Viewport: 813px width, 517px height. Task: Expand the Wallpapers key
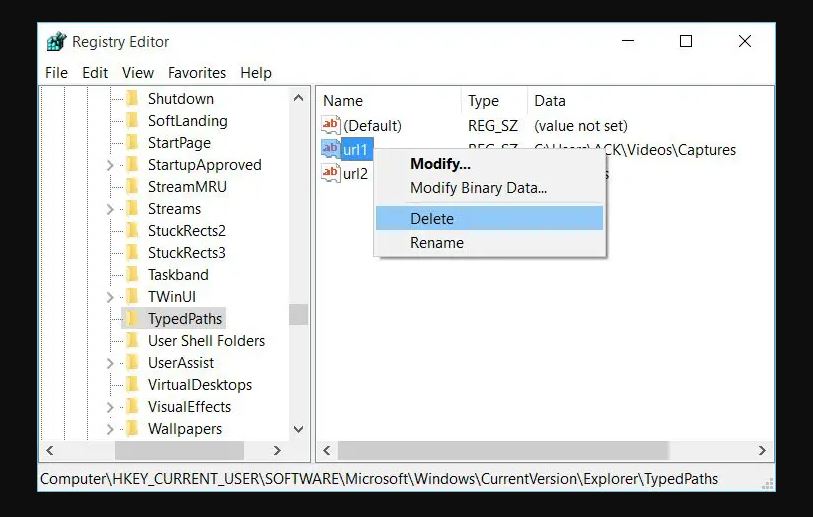tap(110, 429)
